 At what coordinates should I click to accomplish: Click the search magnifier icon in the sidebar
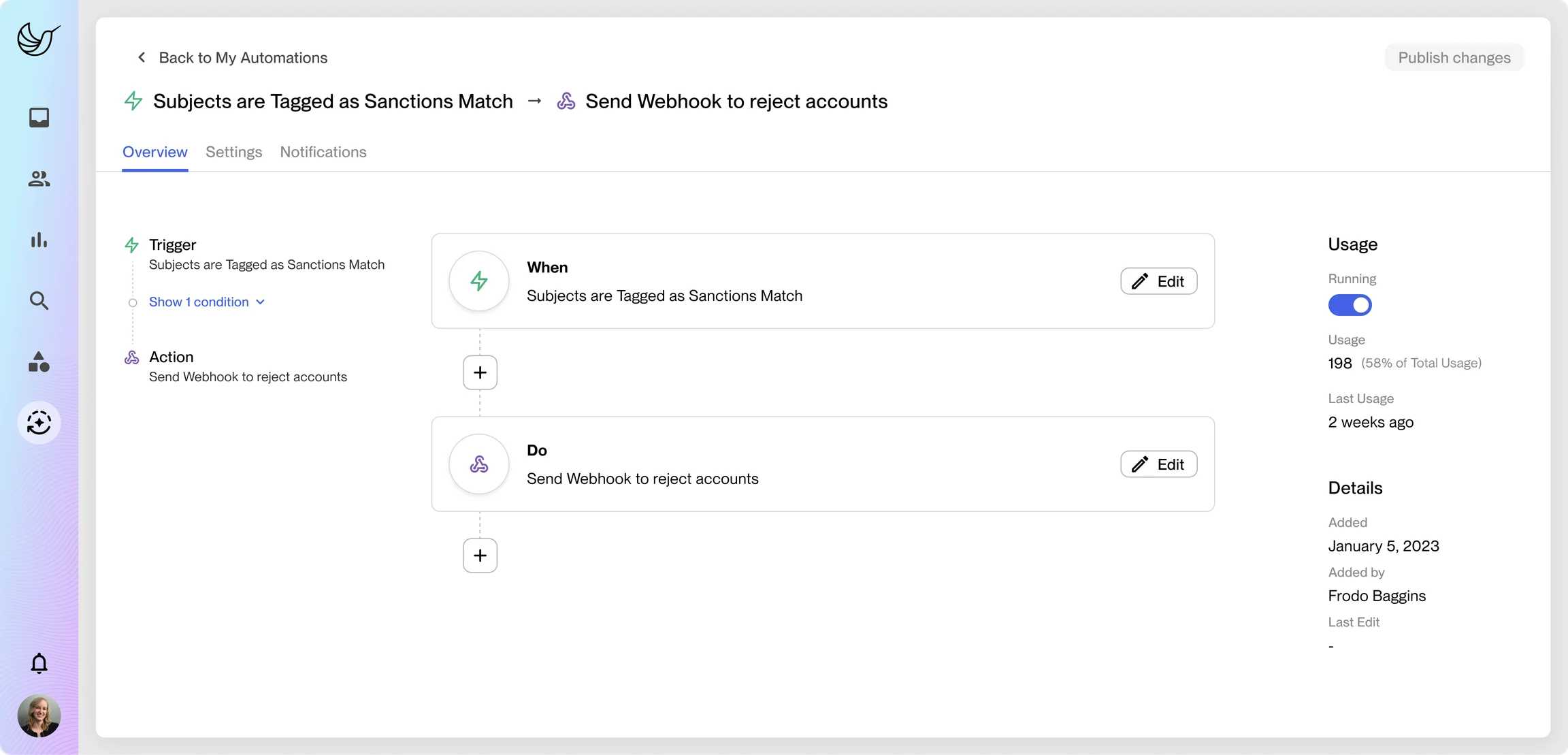[x=39, y=300]
